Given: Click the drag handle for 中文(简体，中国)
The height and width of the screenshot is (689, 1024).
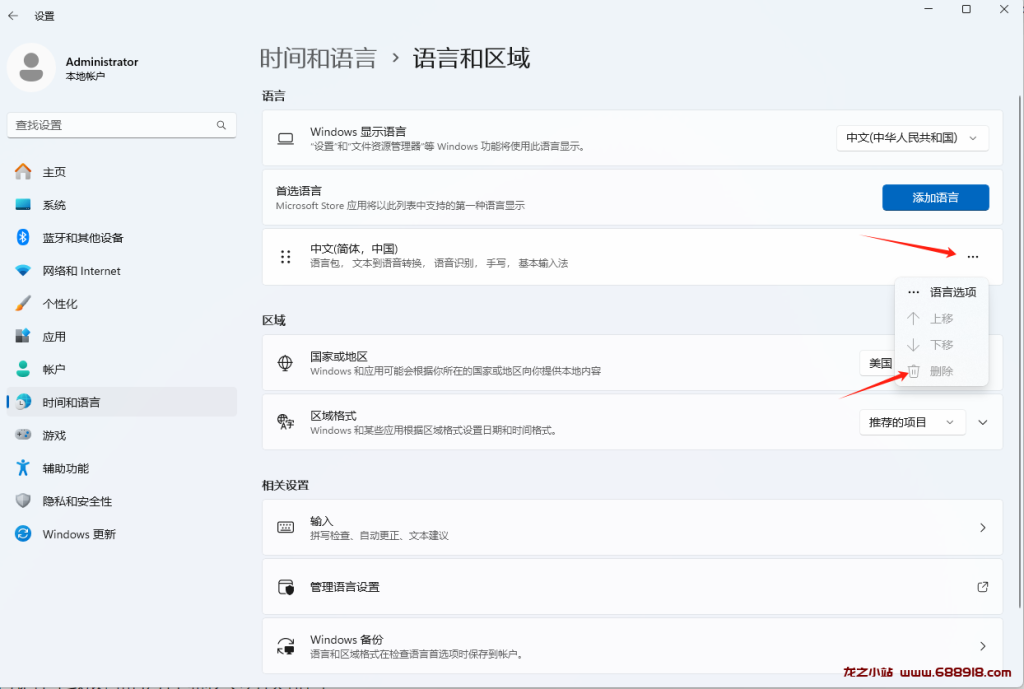Looking at the screenshot, I should (x=285, y=257).
